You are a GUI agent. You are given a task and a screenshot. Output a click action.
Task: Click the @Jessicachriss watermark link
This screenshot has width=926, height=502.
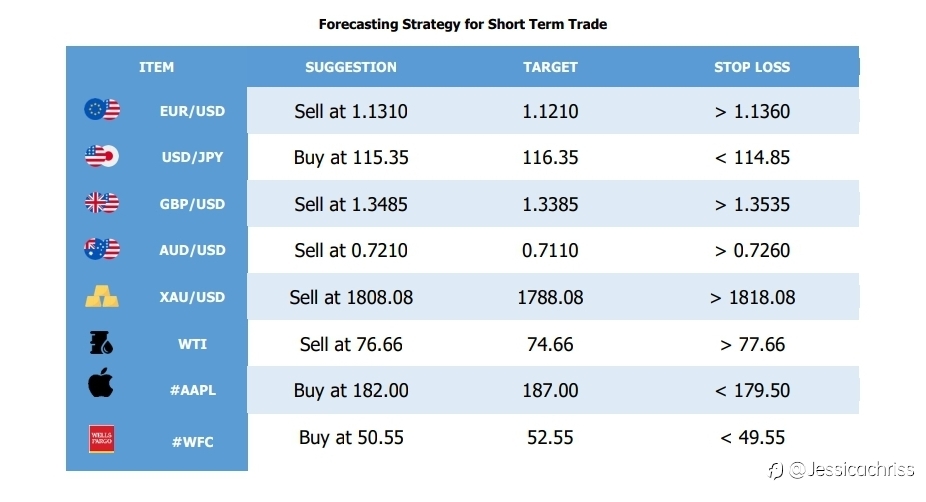[x=842, y=470]
